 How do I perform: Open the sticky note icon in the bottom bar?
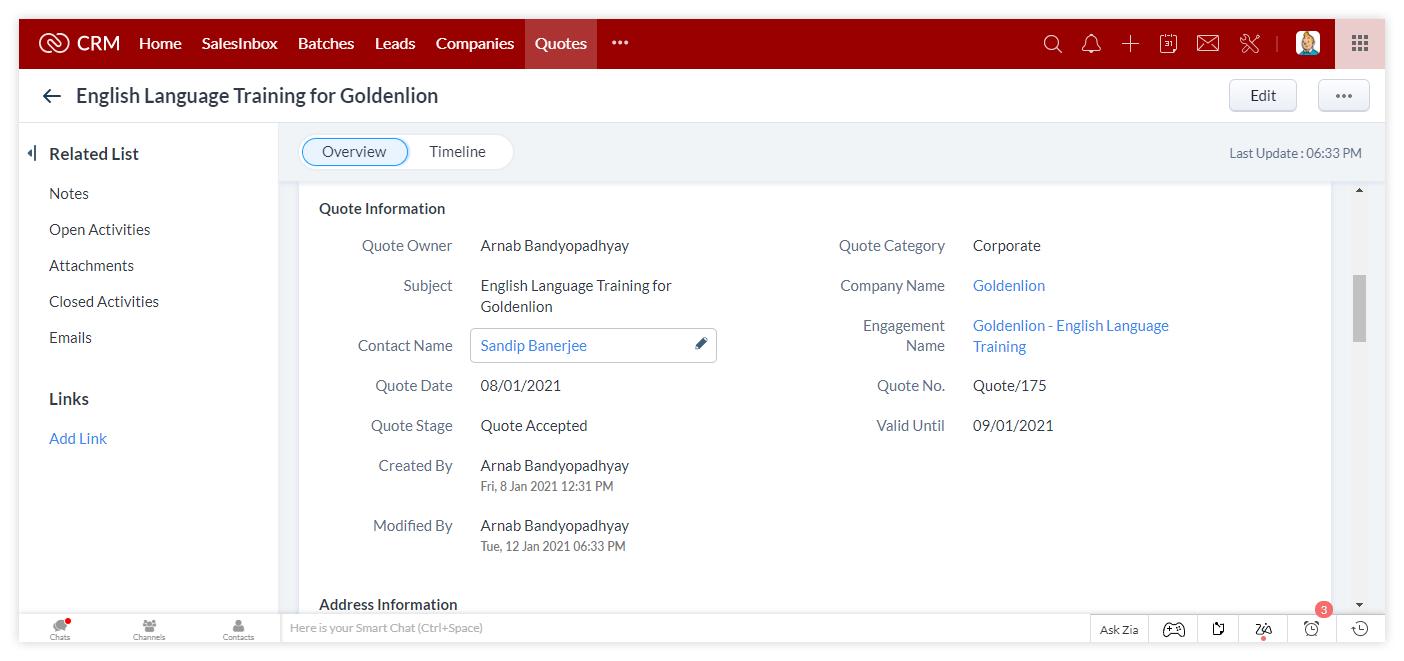(x=1218, y=629)
